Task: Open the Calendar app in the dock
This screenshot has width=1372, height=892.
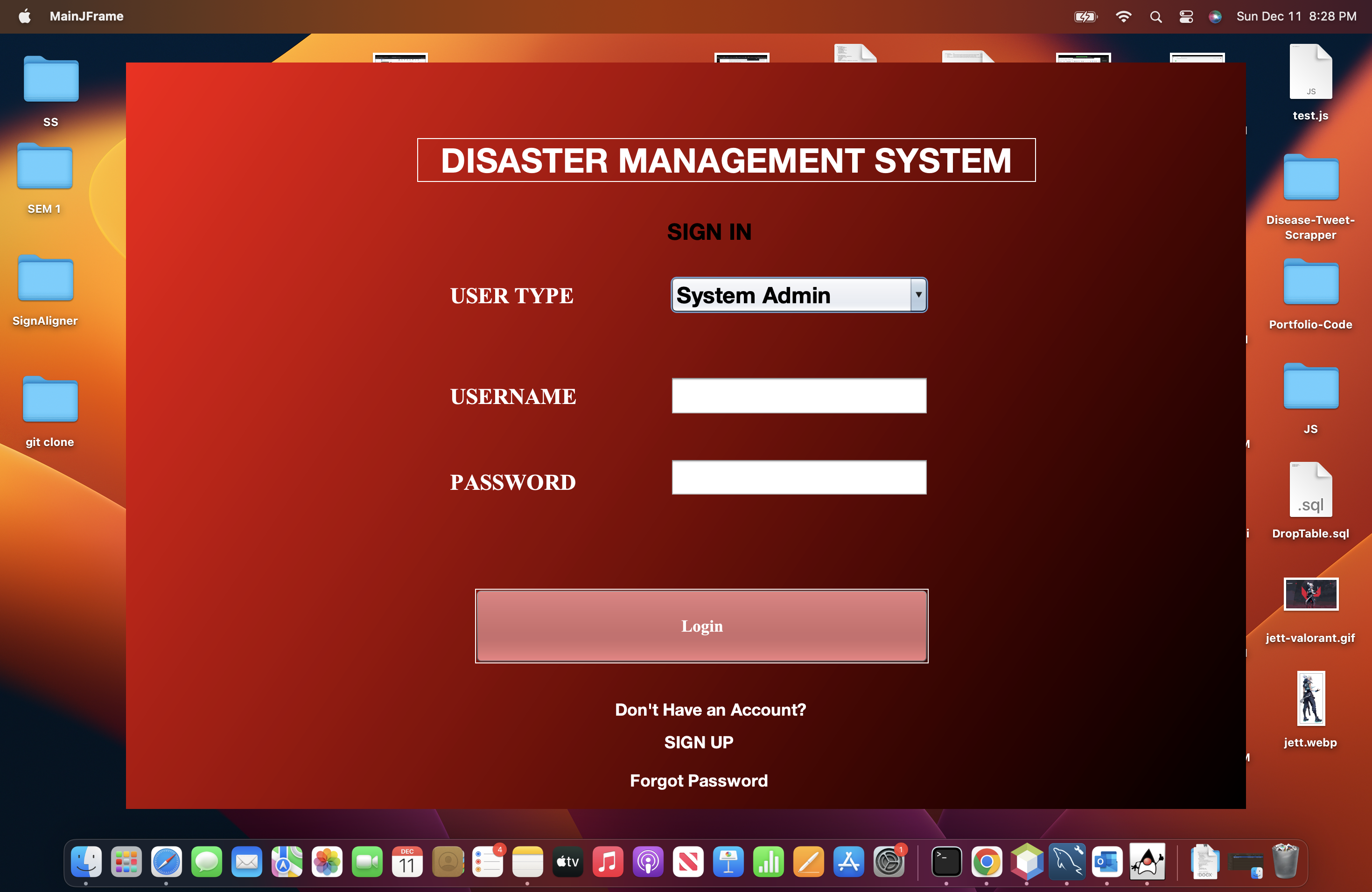Action: tap(407, 862)
